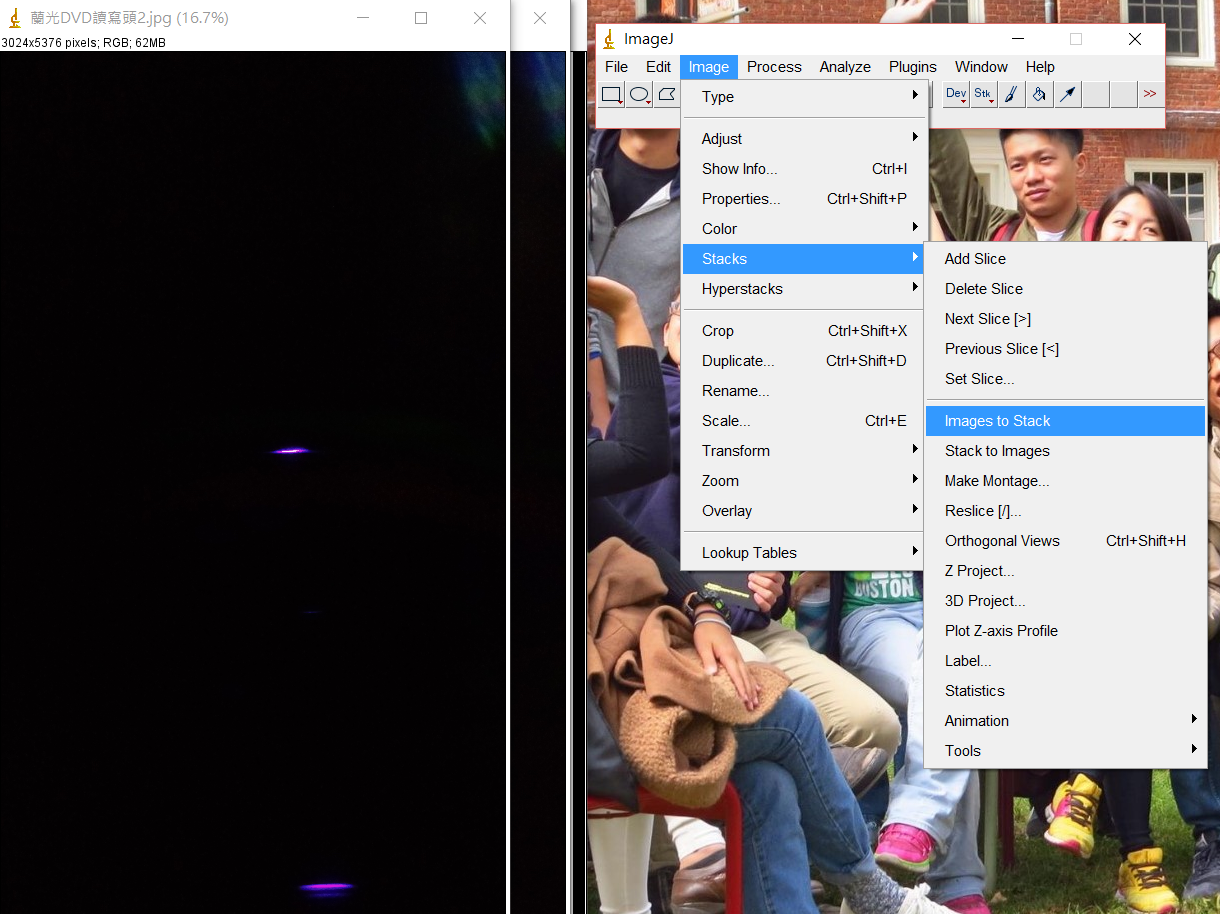Minimize the ImageJ main window
This screenshot has width=1220, height=914.
tap(1018, 39)
